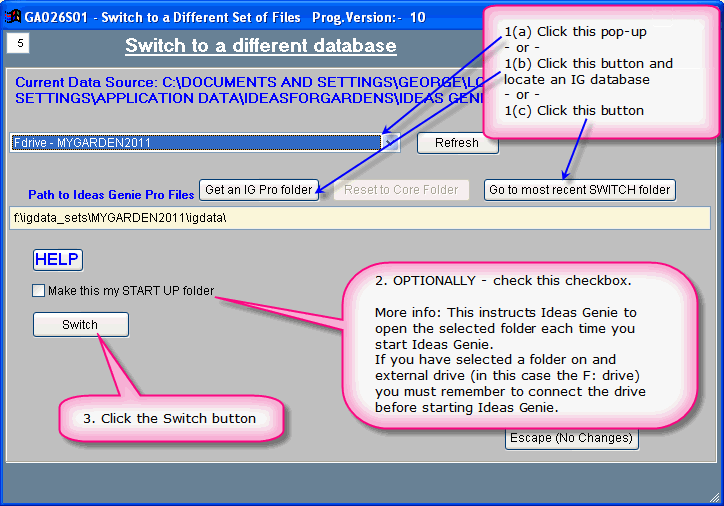Enable Make this my START UP folder checkbox
The height and width of the screenshot is (506, 724).
(x=38, y=290)
